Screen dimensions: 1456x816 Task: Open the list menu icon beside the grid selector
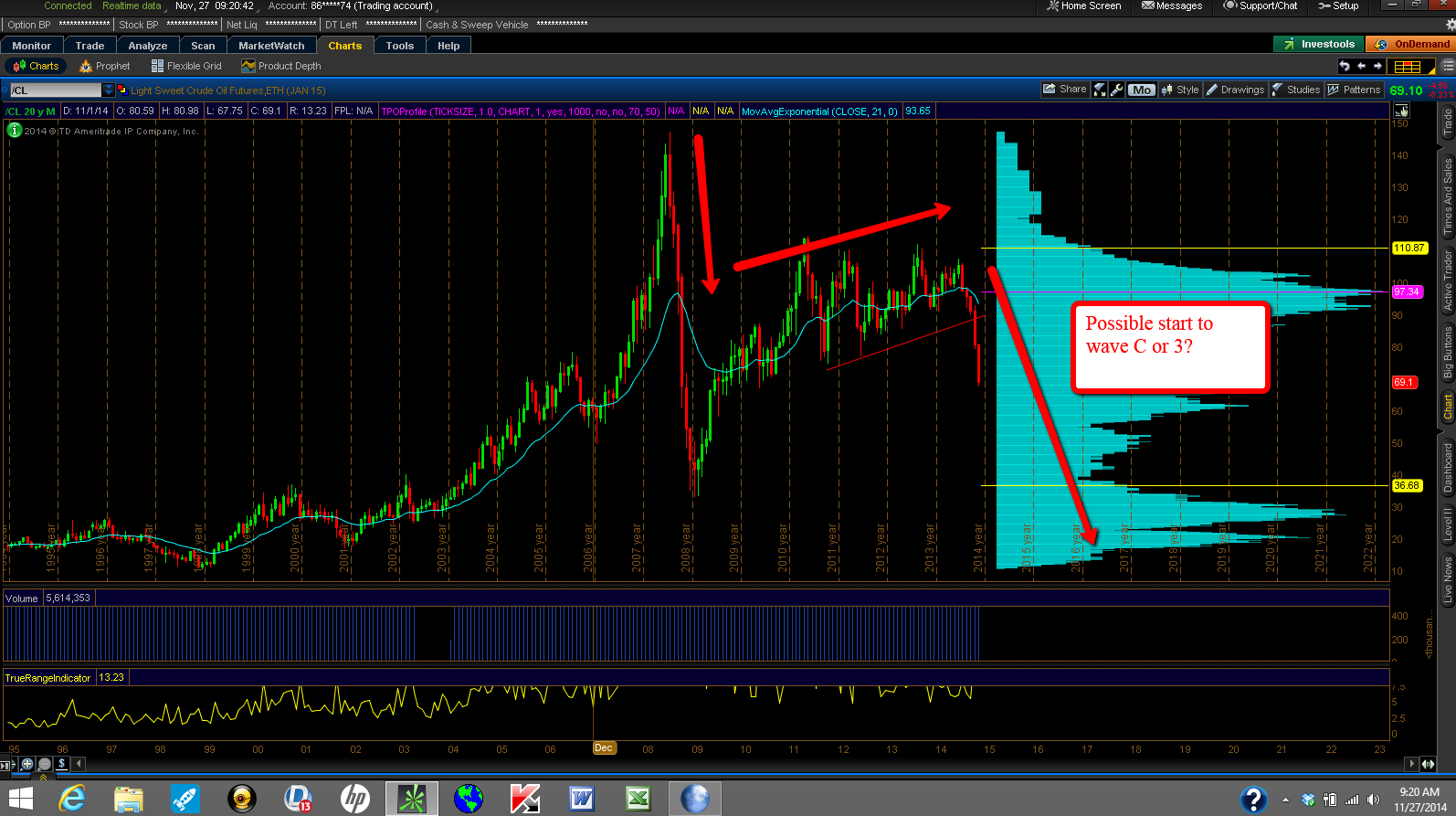pos(1448,66)
